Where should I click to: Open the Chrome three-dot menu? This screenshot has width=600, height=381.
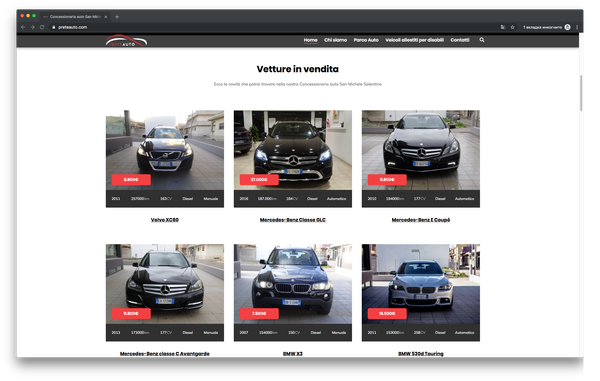pos(577,27)
